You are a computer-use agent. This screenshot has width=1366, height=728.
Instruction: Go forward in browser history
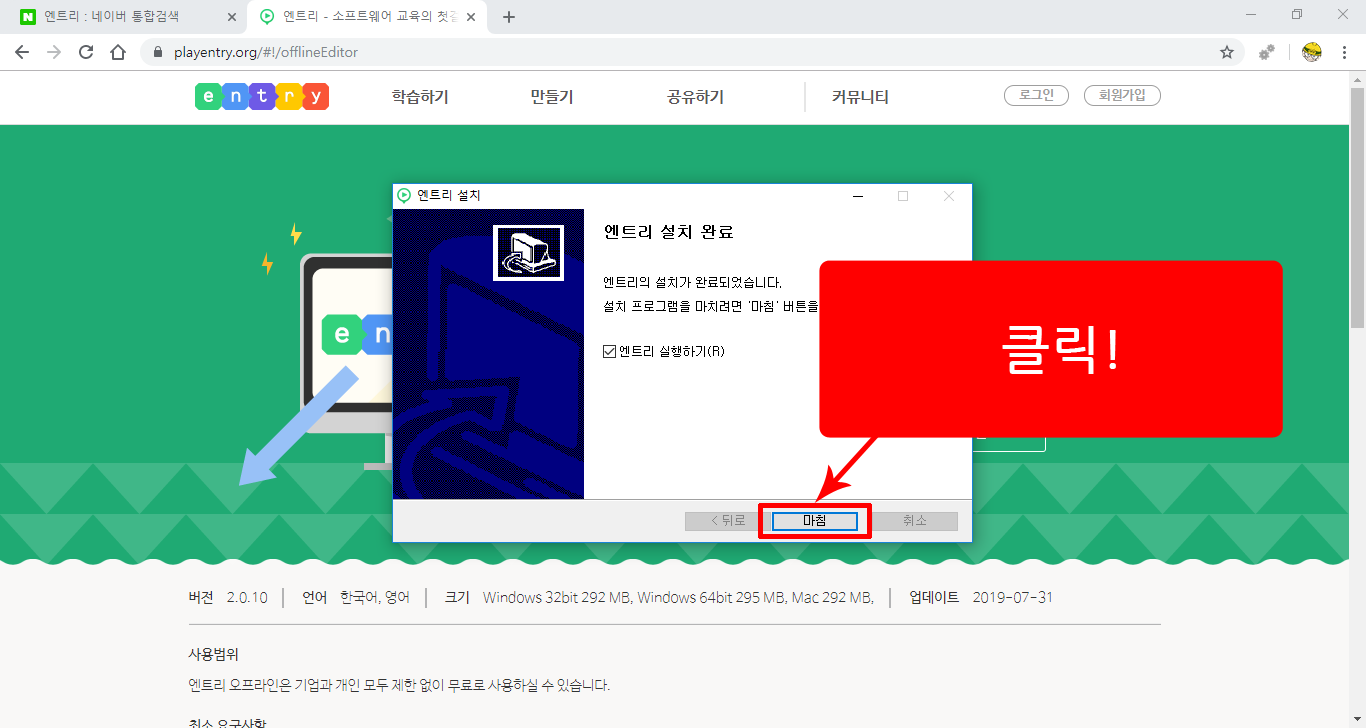point(54,52)
